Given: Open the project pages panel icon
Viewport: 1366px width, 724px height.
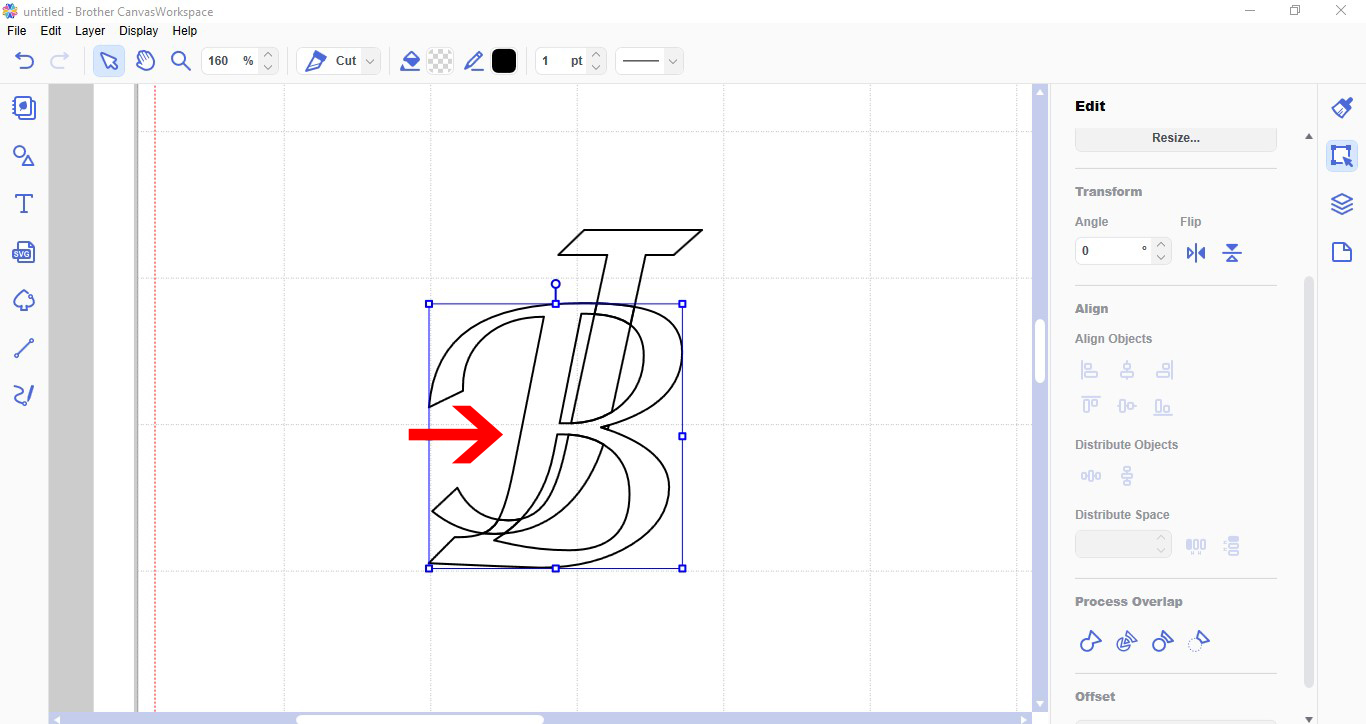Looking at the screenshot, I should (x=24, y=108).
